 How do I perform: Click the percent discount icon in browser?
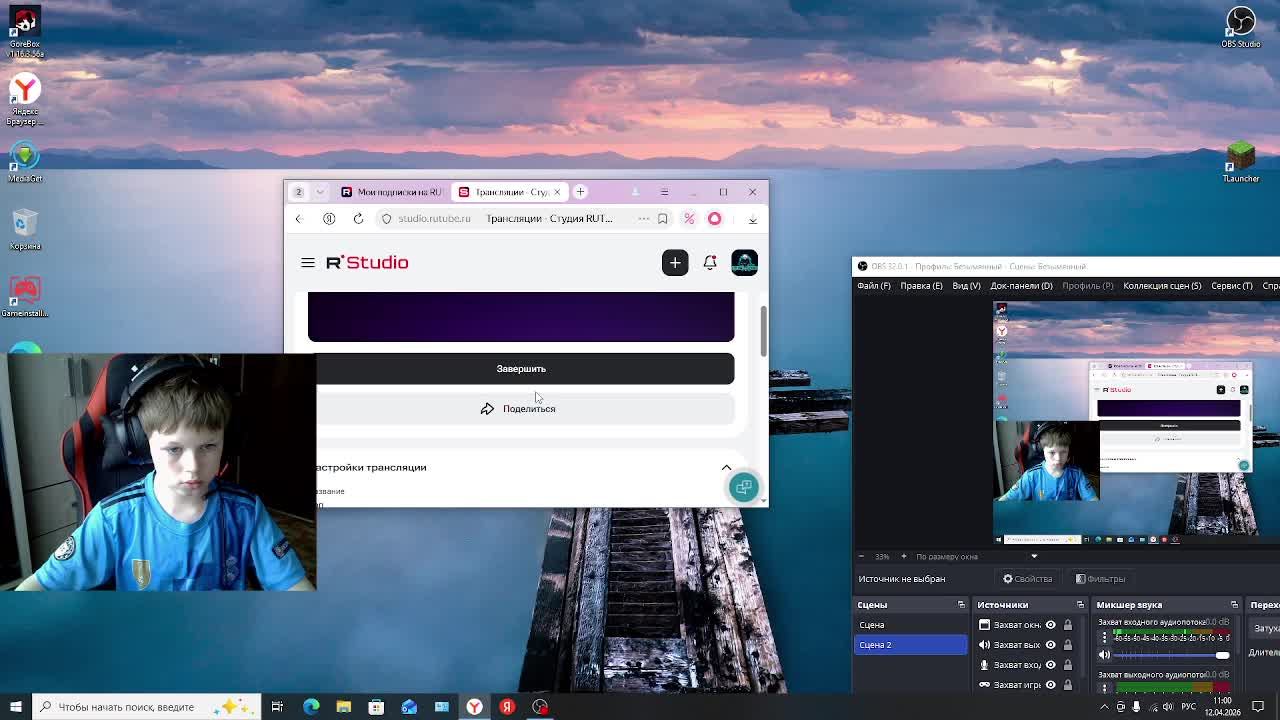pyautogui.click(x=689, y=218)
